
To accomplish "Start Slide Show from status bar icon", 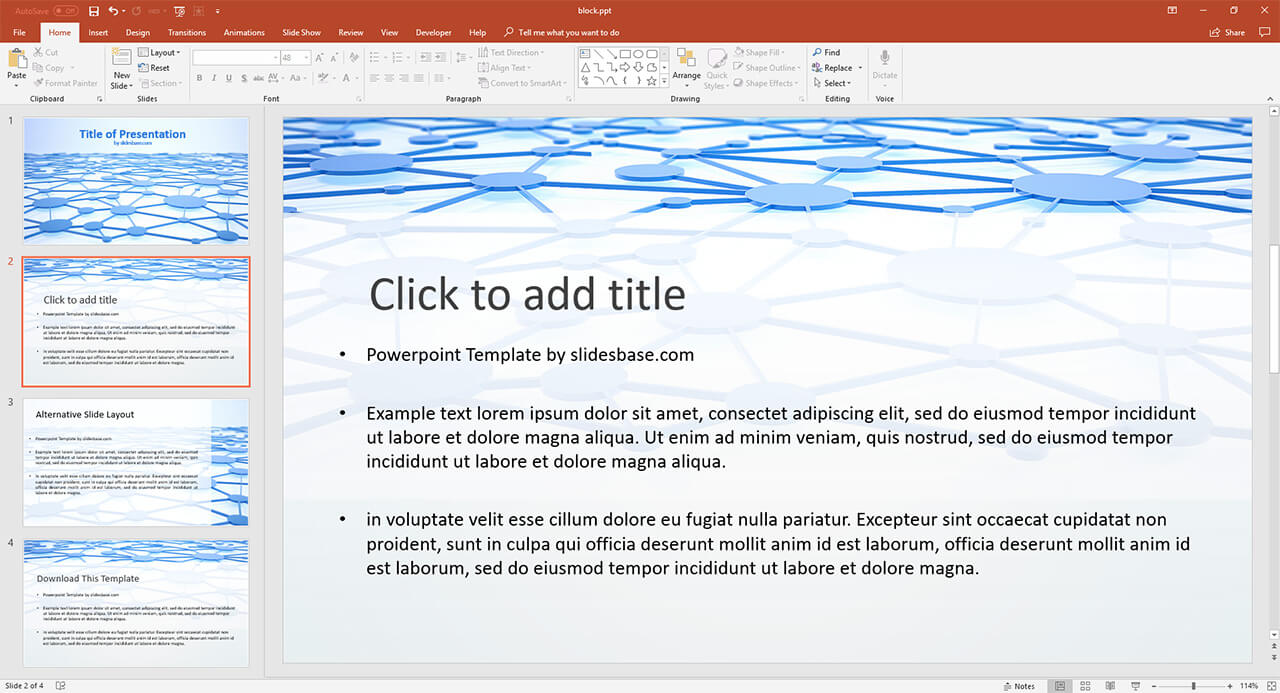I will (x=1135, y=686).
